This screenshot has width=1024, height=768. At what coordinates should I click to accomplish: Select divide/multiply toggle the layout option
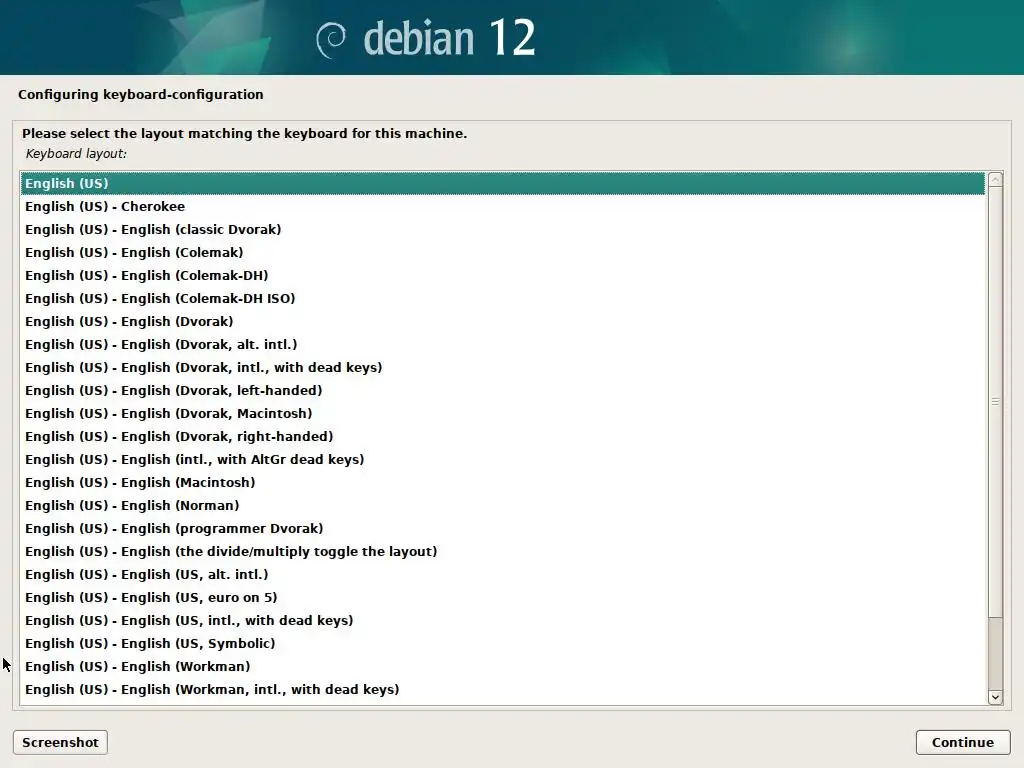[x=502, y=551]
